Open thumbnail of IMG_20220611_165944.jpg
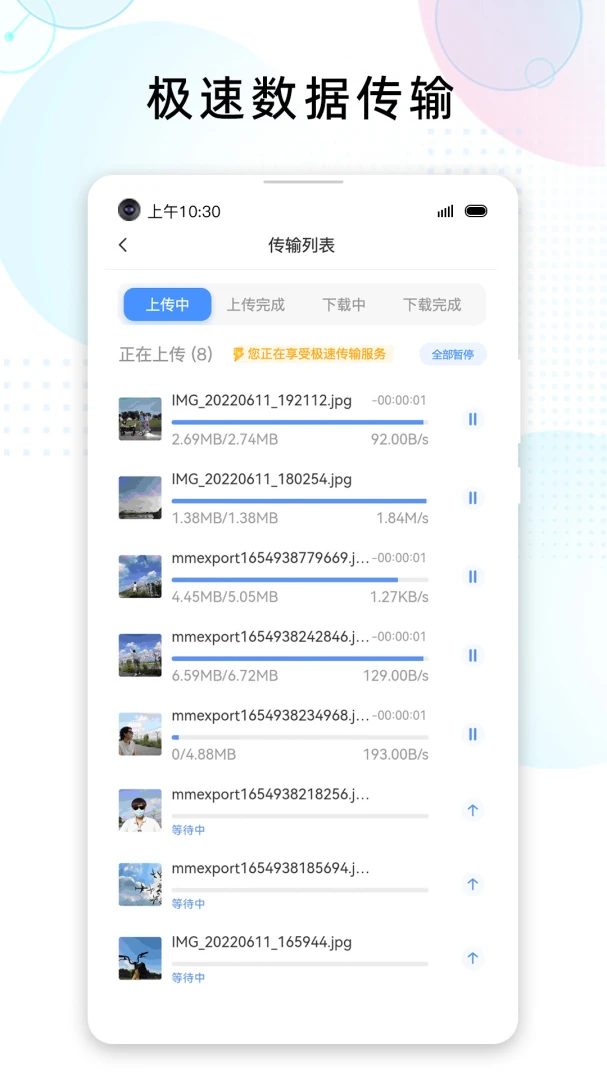 pyautogui.click(x=140, y=958)
